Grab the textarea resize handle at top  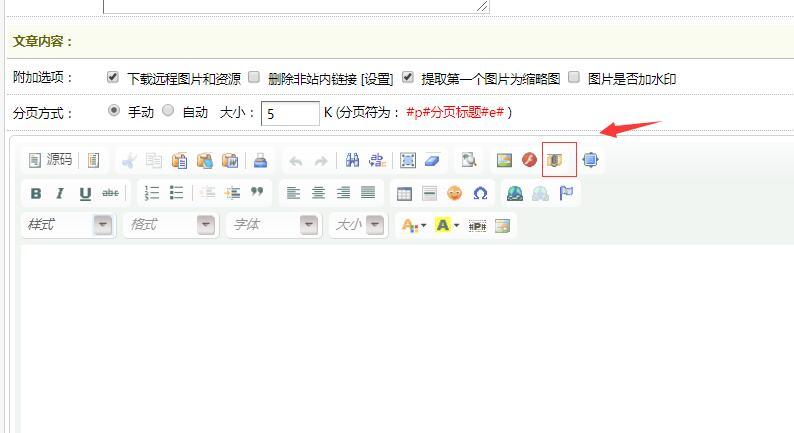pyautogui.click(x=482, y=7)
